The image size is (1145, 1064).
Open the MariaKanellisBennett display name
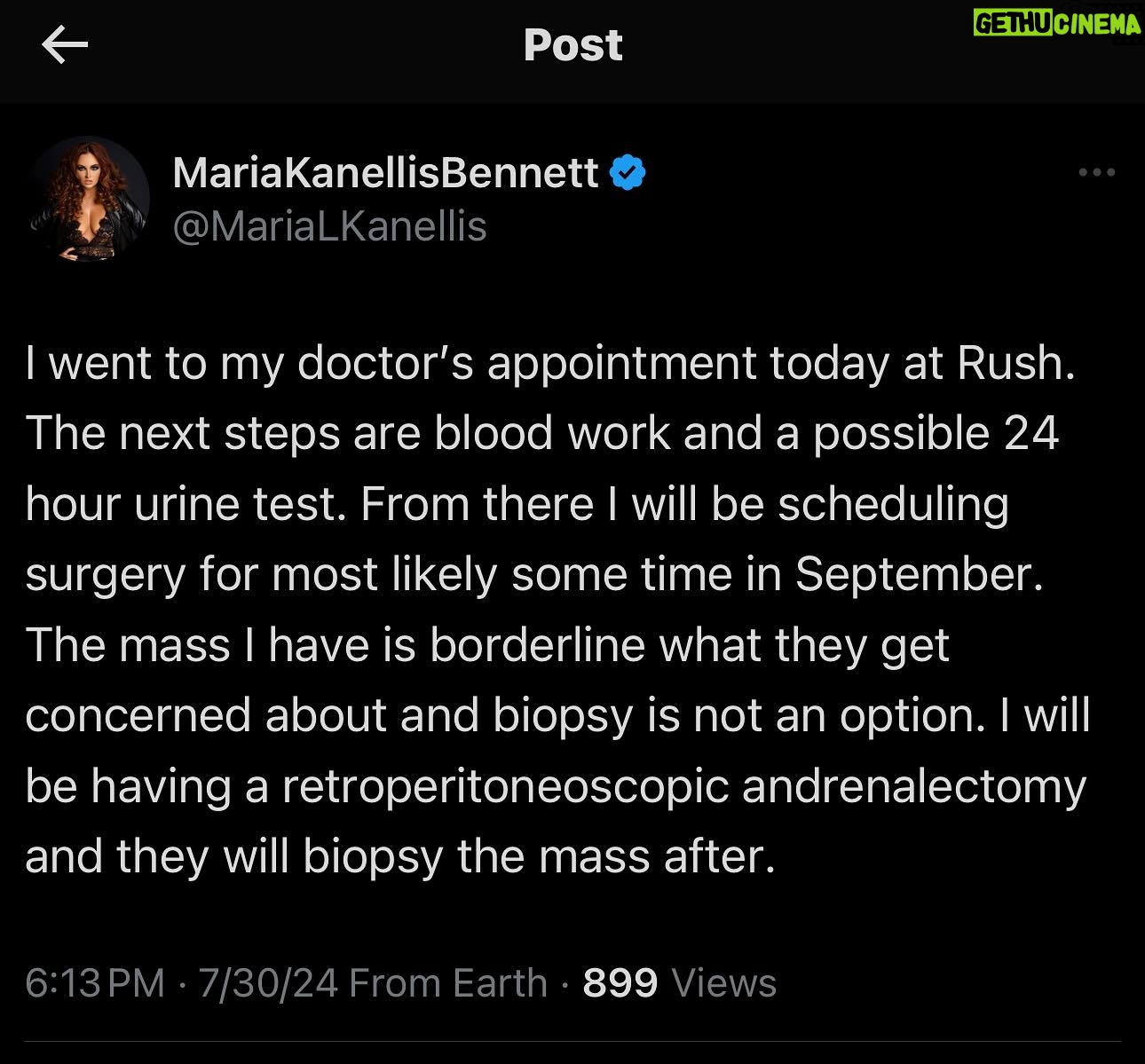385,172
